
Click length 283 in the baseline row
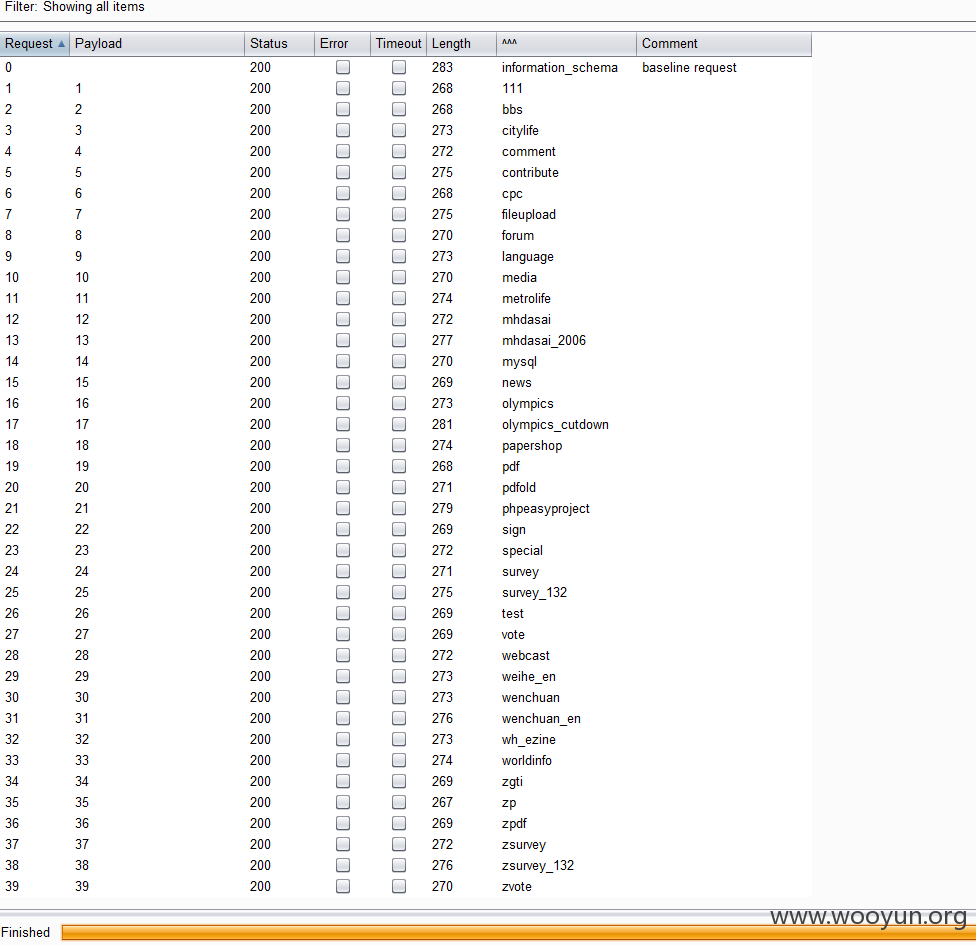click(443, 67)
